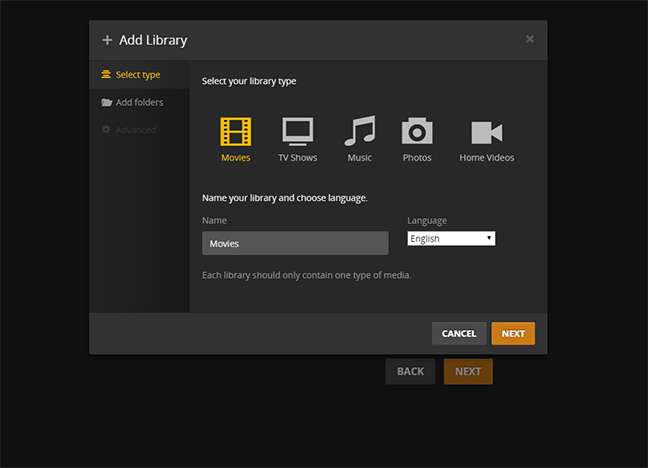Viewport: 648px width, 468px height.
Task: Click the TV Shows text label
Action: click(297, 158)
